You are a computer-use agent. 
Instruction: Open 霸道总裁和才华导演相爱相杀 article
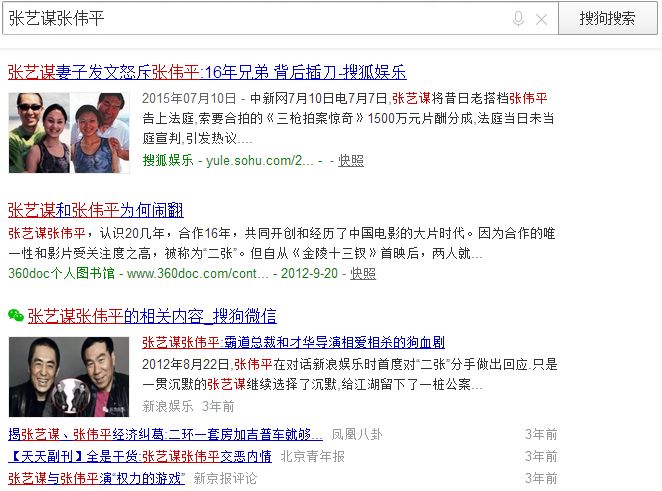(x=293, y=342)
